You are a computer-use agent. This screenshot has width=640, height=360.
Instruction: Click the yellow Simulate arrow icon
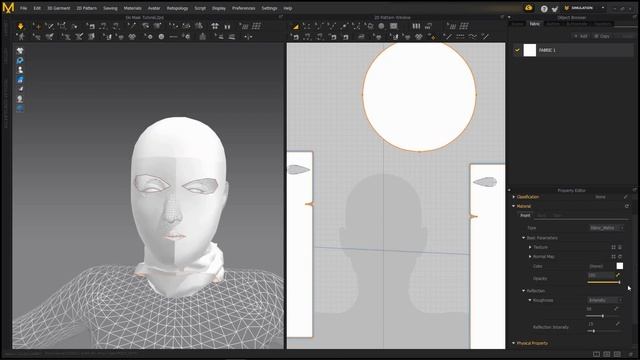(x=20, y=26)
